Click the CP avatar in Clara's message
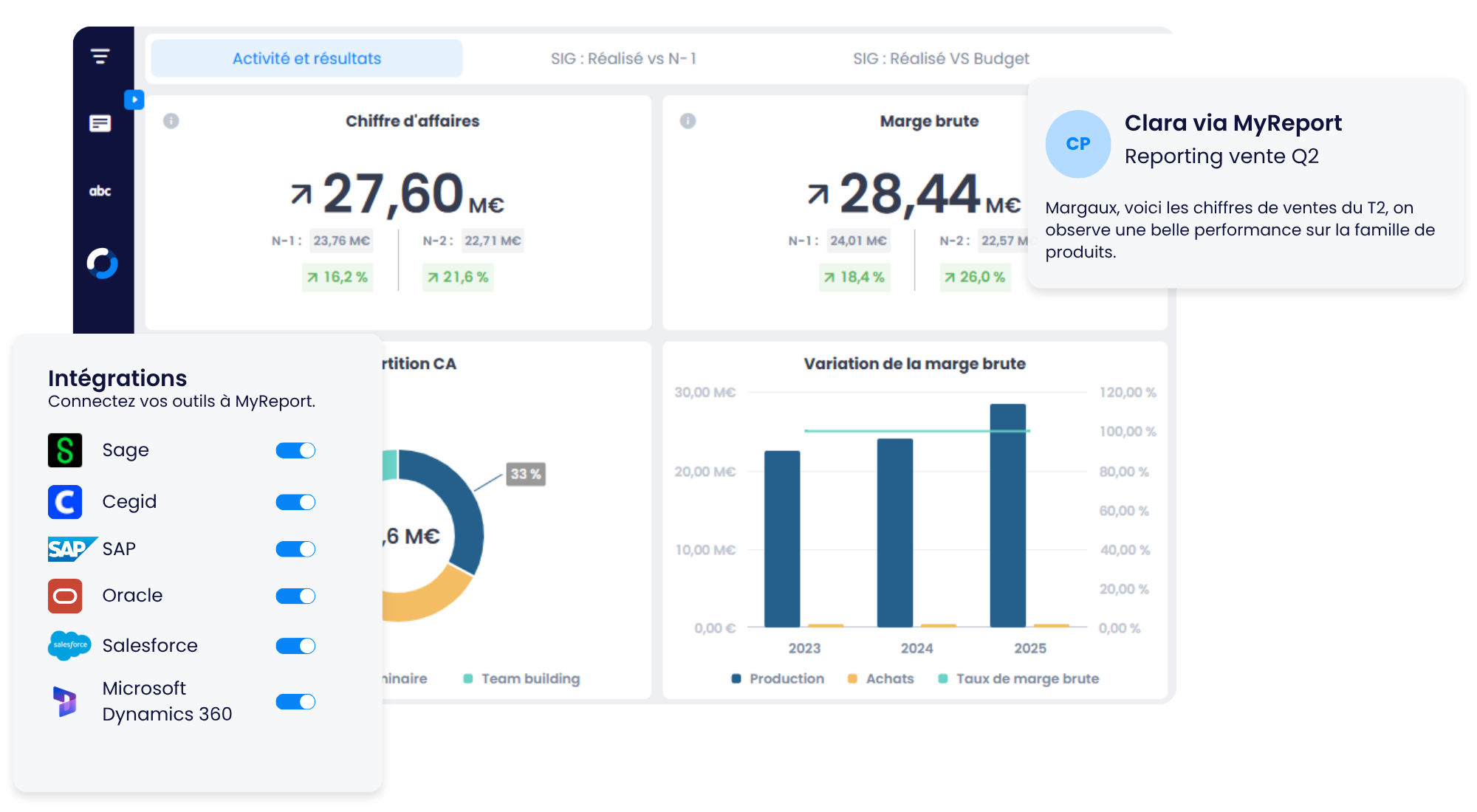Viewport: 1477px width, 812px height. (x=1078, y=144)
